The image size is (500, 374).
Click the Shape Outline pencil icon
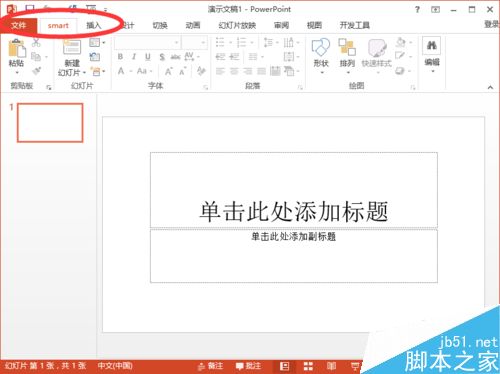coord(400,56)
